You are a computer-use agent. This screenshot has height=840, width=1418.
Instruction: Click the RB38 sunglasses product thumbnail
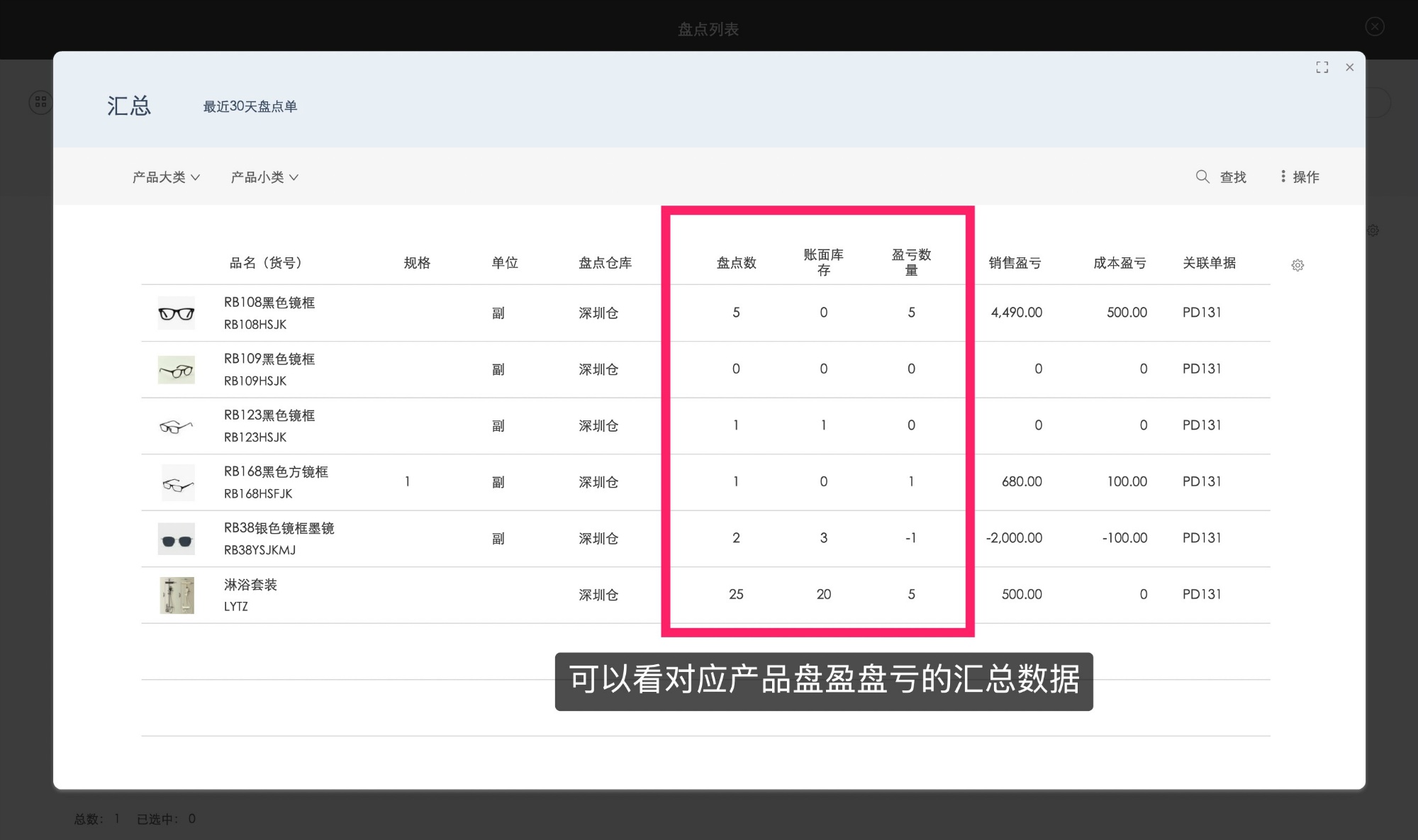(177, 539)
